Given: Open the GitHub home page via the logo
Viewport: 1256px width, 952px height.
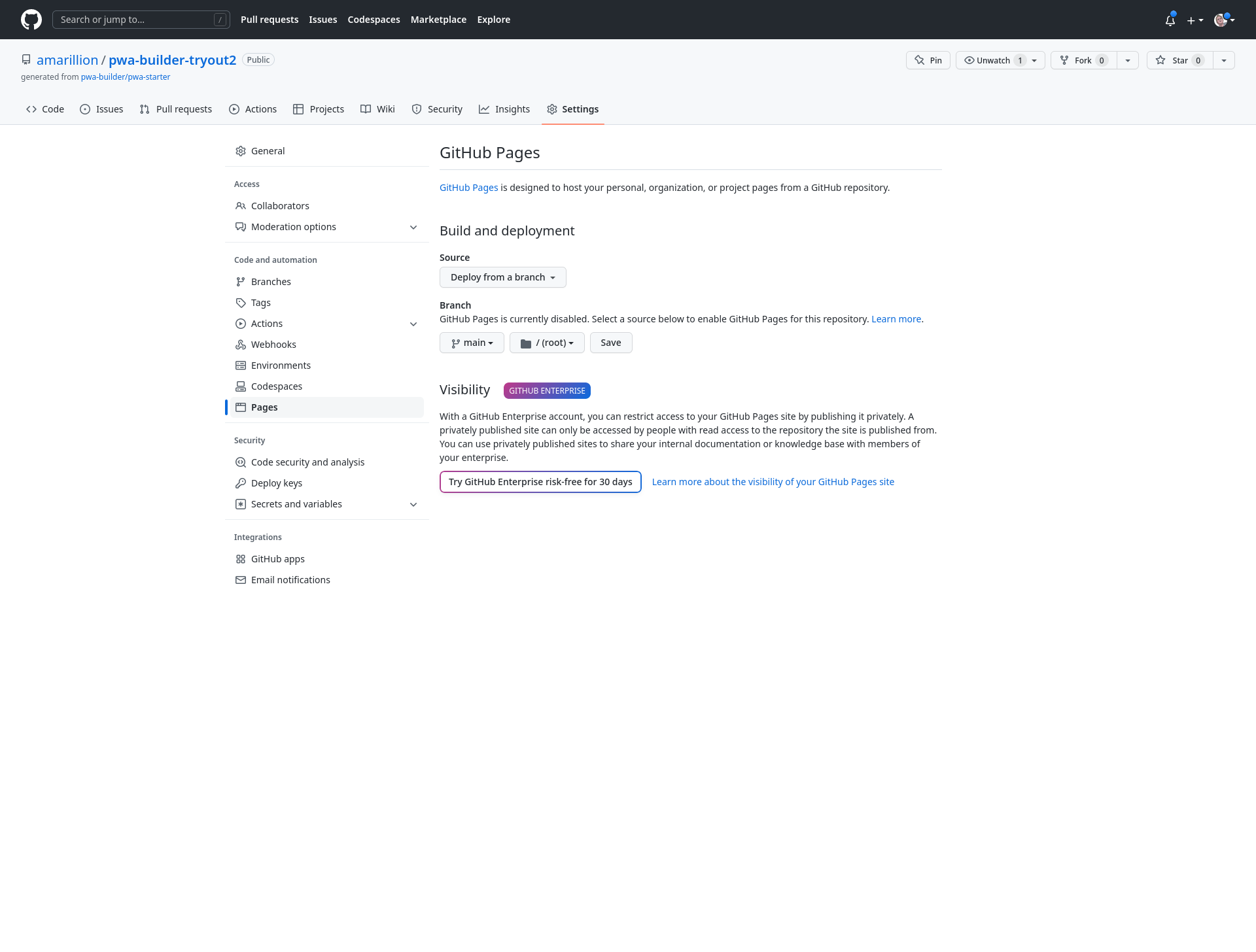Looking at the screenshot, I should (x=30, y=19).
